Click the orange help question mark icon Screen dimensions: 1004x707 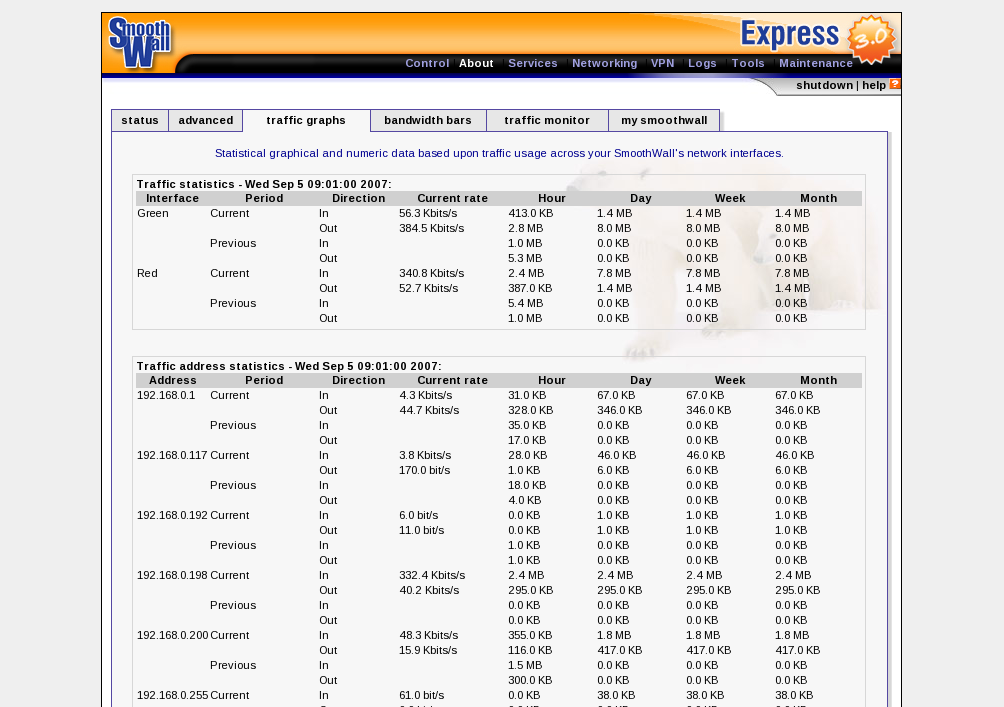coord(895,84)
